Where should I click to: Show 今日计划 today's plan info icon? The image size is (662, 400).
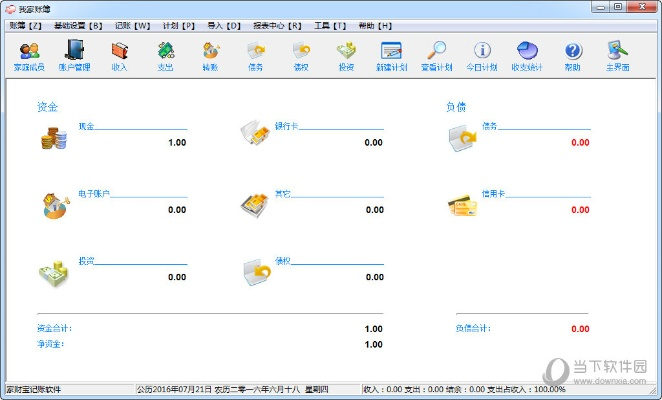click(482, 56)
